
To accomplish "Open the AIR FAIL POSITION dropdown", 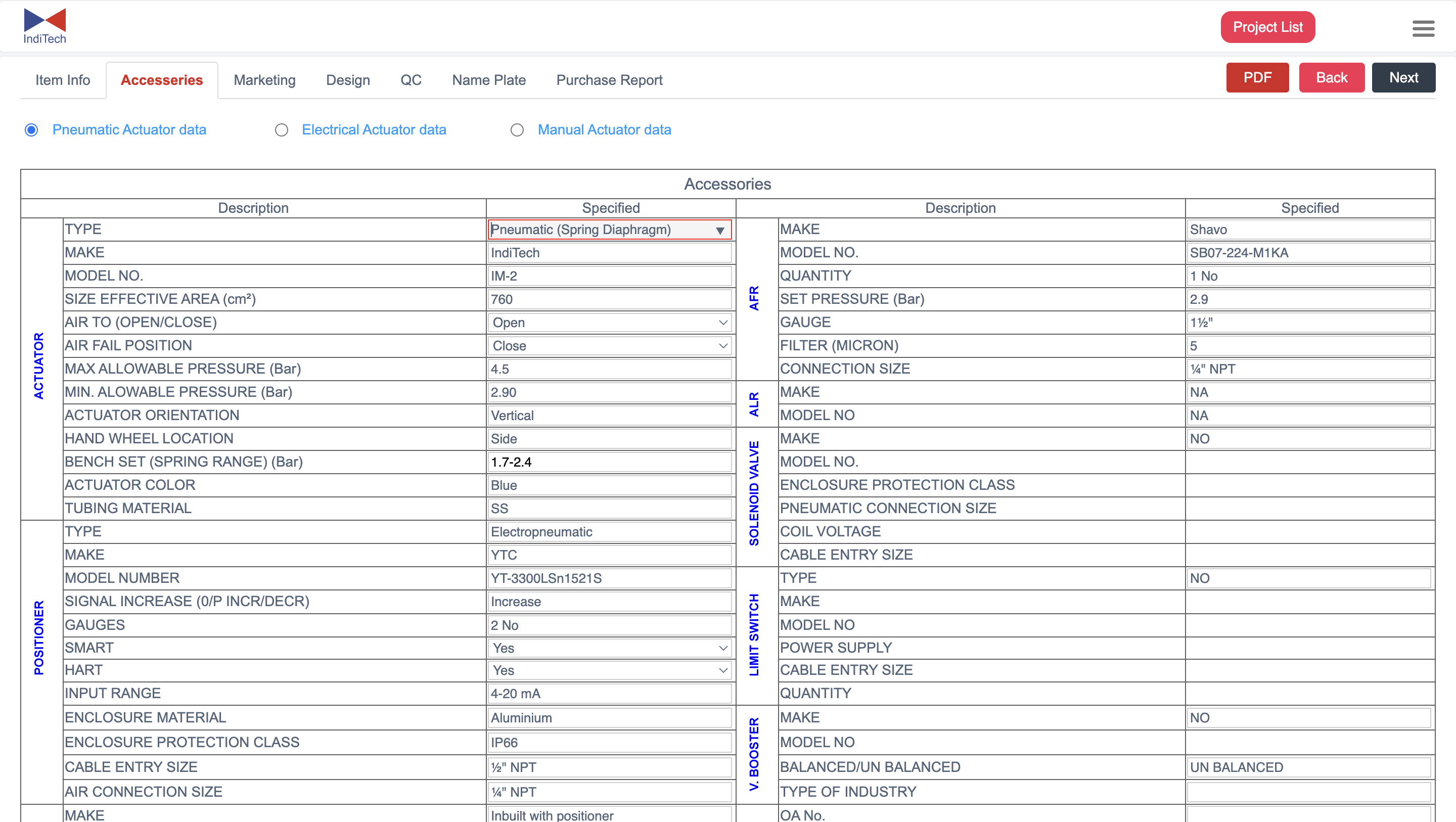I will [609, 345].
